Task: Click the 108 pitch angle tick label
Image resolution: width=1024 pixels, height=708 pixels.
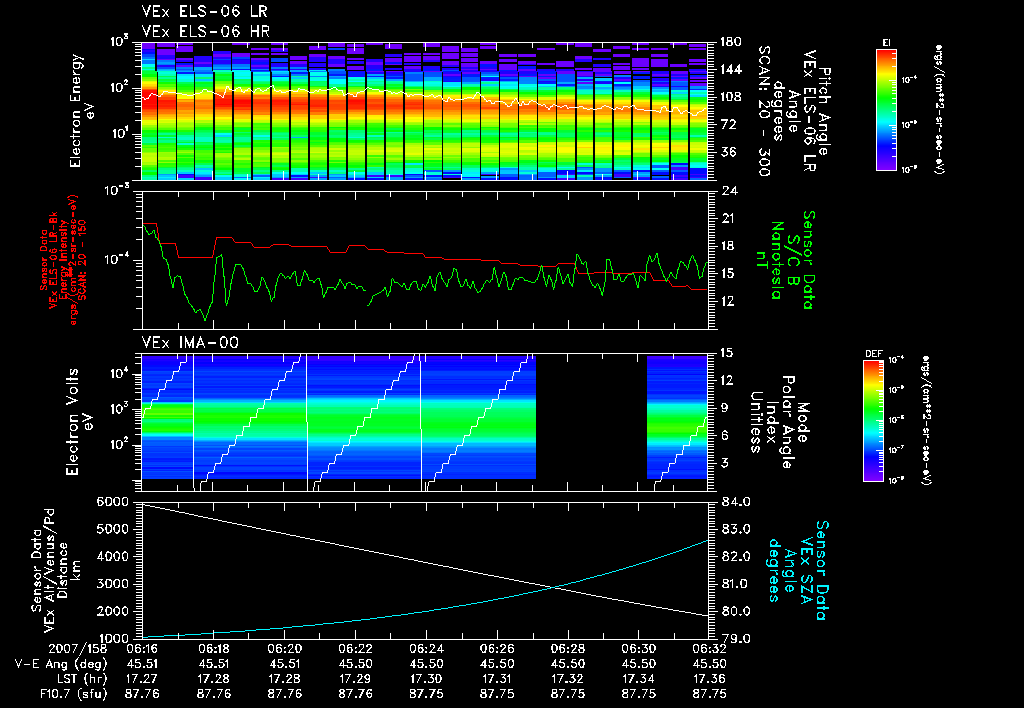Action: pos(731,97)
